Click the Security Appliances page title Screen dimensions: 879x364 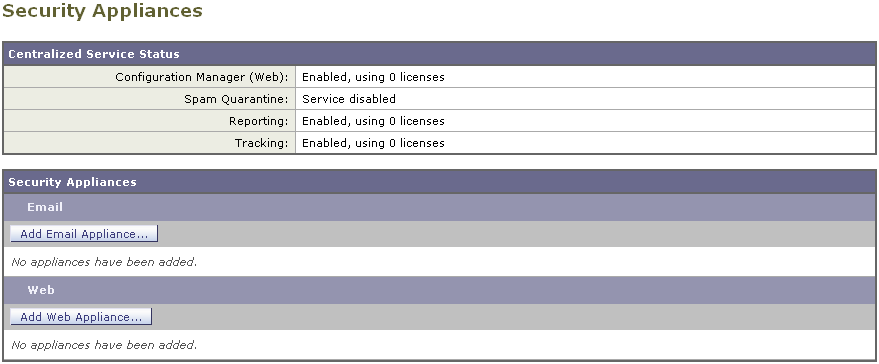tap(102, 11)
